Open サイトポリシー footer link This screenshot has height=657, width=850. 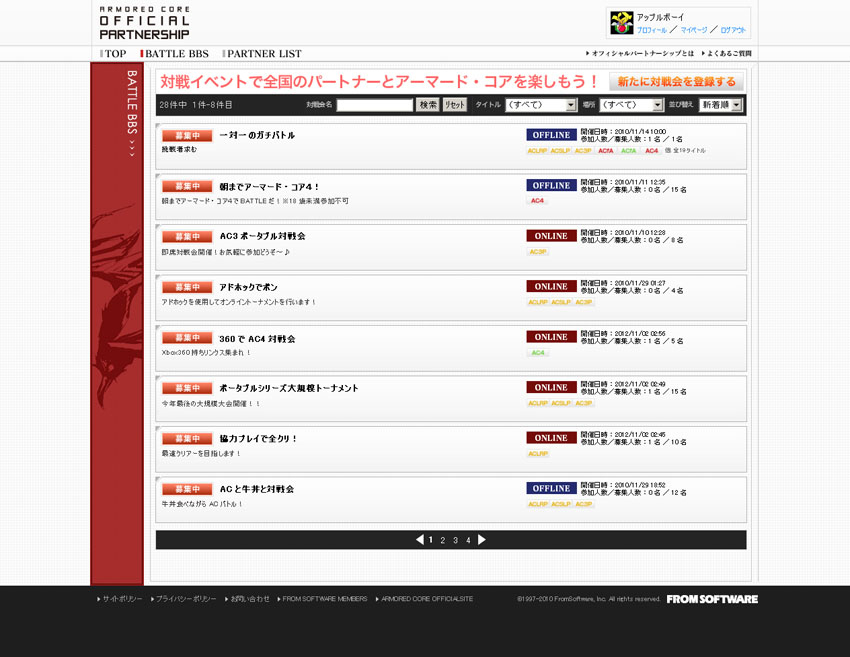(122, 599)
